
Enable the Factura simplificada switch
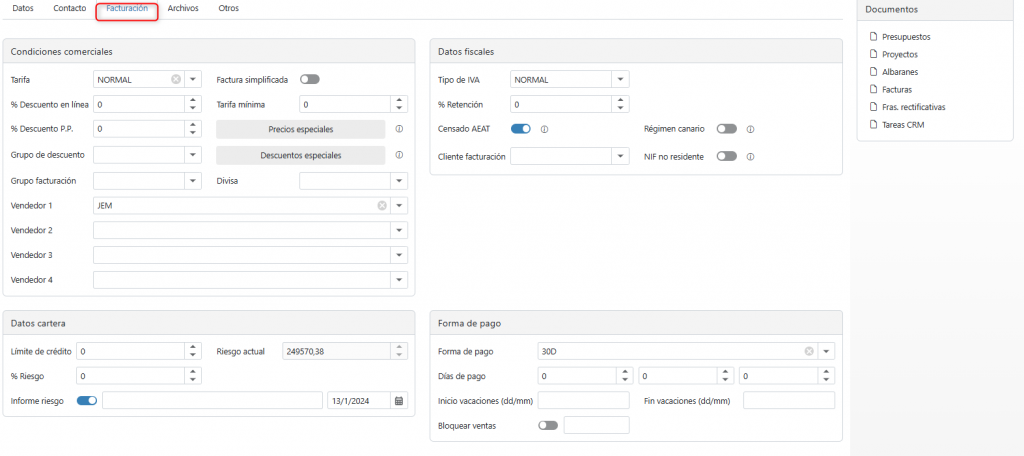pyautogui.click(x=309, y=79)
